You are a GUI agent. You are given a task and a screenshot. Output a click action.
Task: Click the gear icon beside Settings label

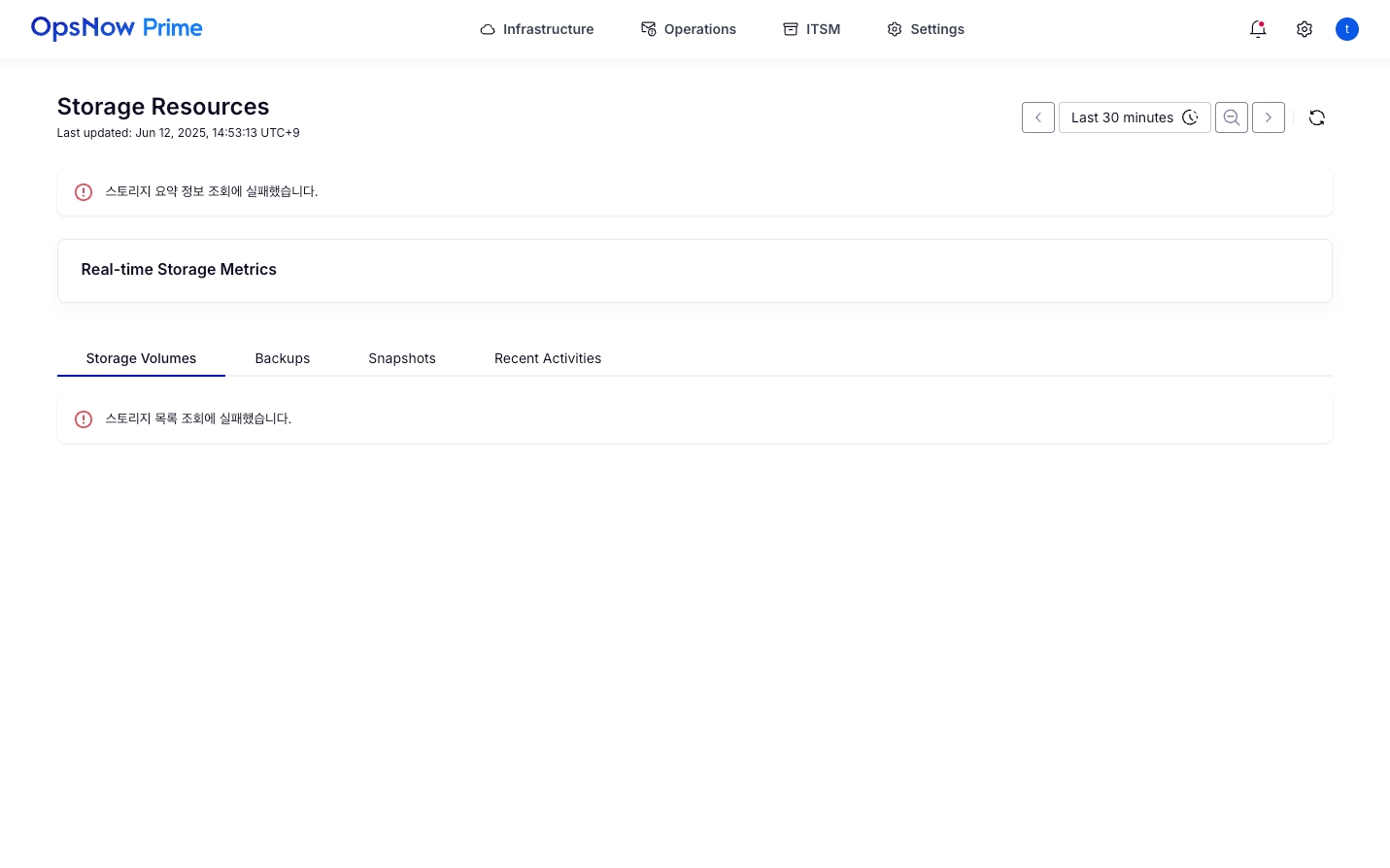(895, 29)
